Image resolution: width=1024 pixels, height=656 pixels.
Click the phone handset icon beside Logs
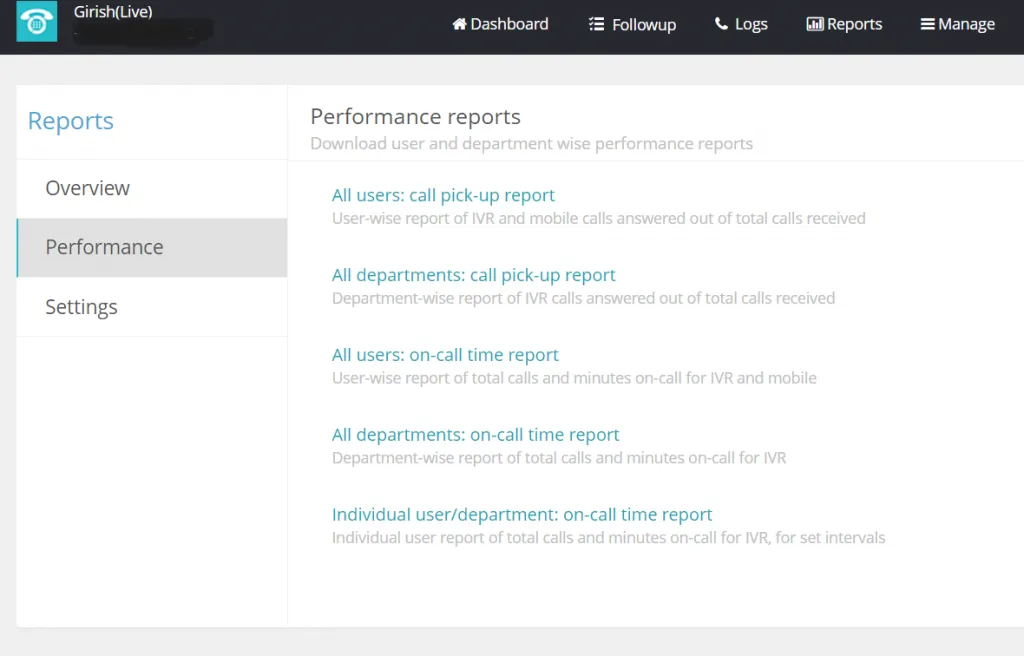[721, 24]
